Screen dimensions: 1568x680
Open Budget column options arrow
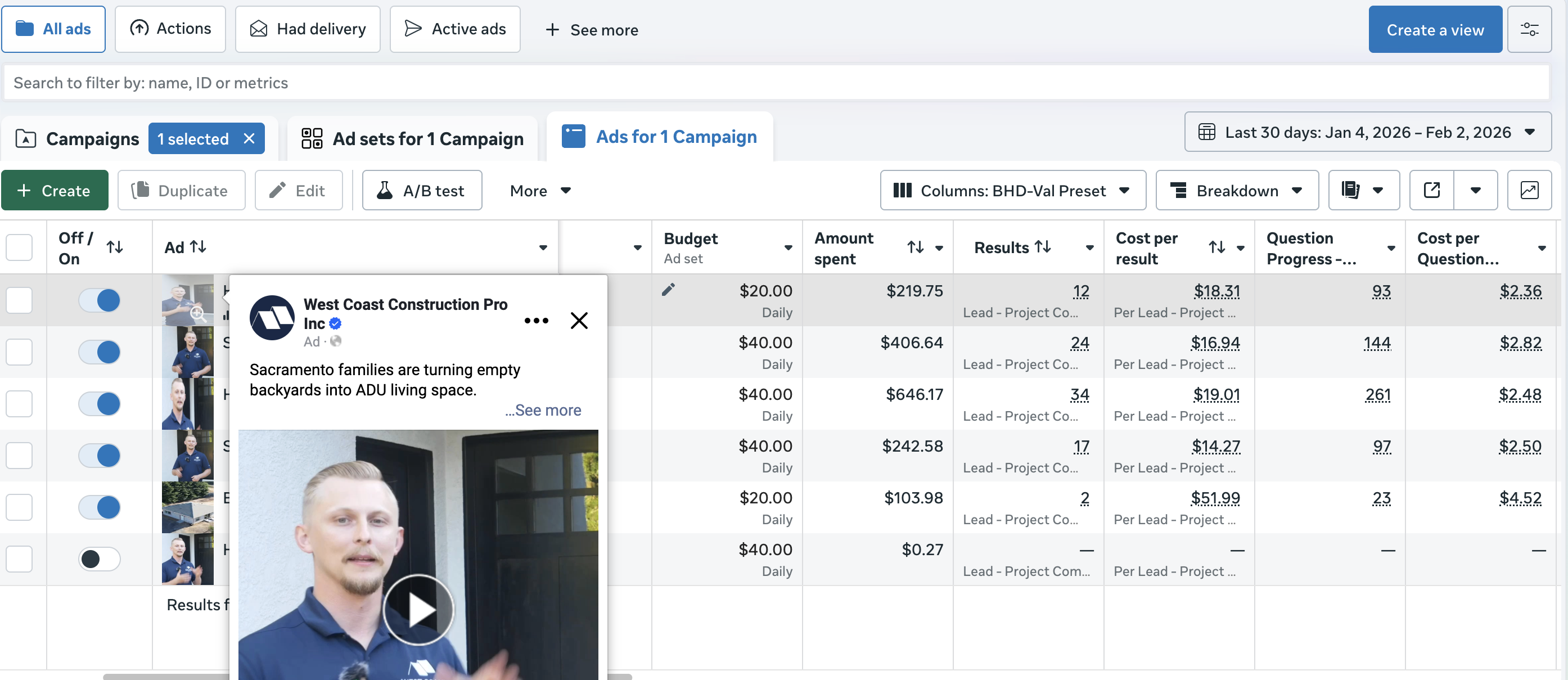tap(788, 247)
